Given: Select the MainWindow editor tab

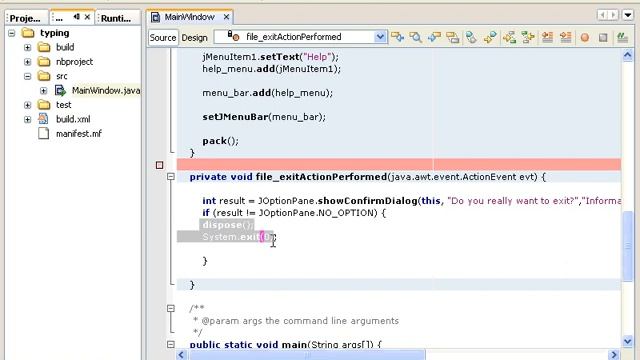Looking at the screenshot, I should tap(189, 17).
